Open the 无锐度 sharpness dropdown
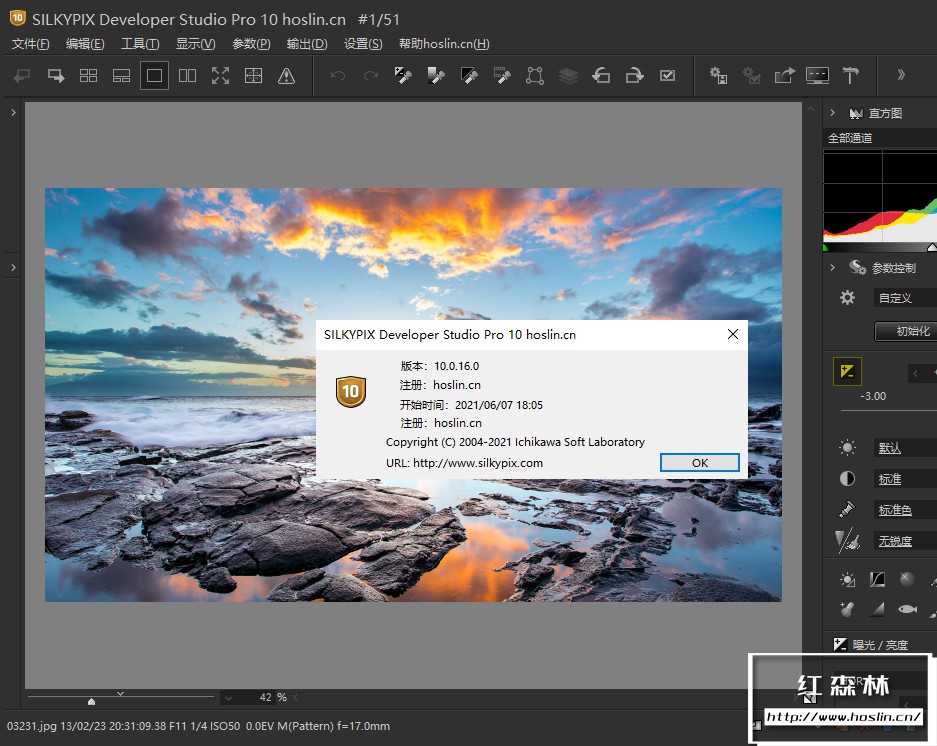 [905, 541]
